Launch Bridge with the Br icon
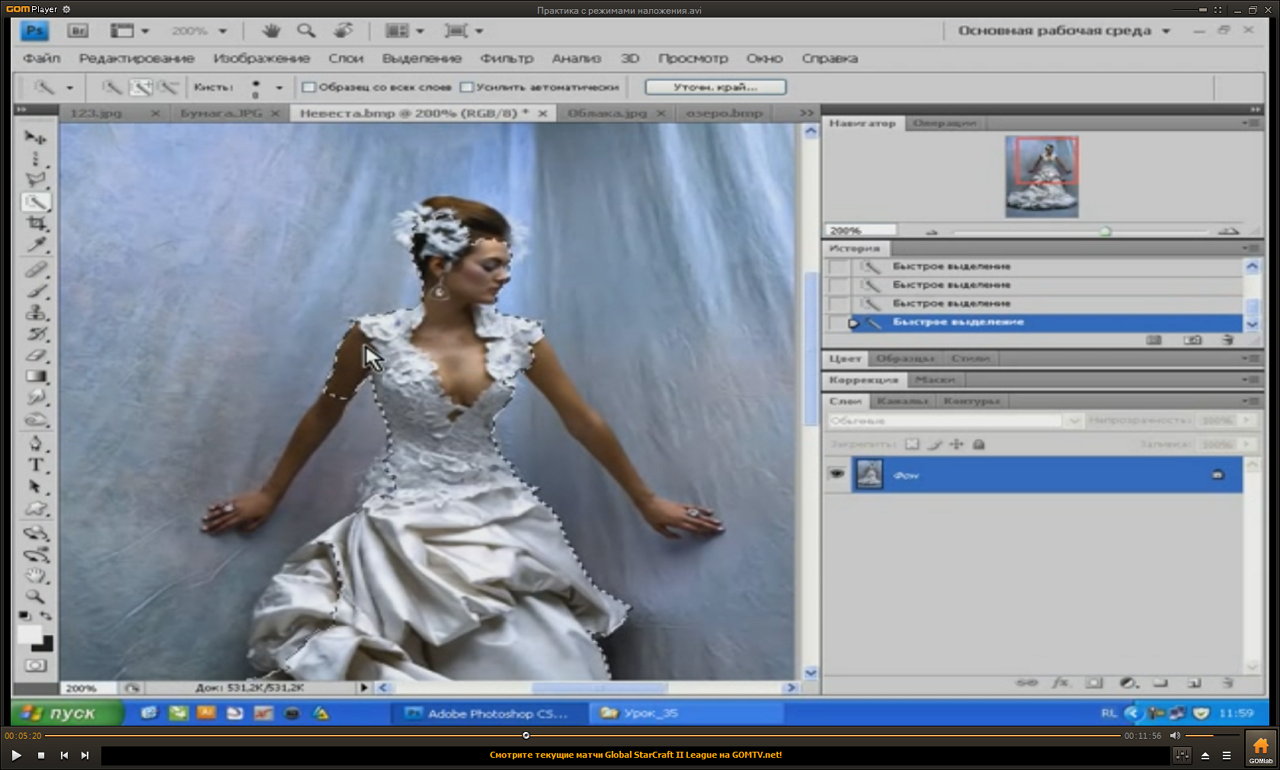This screenshot has height=770, width=1280. pos(78,31)
